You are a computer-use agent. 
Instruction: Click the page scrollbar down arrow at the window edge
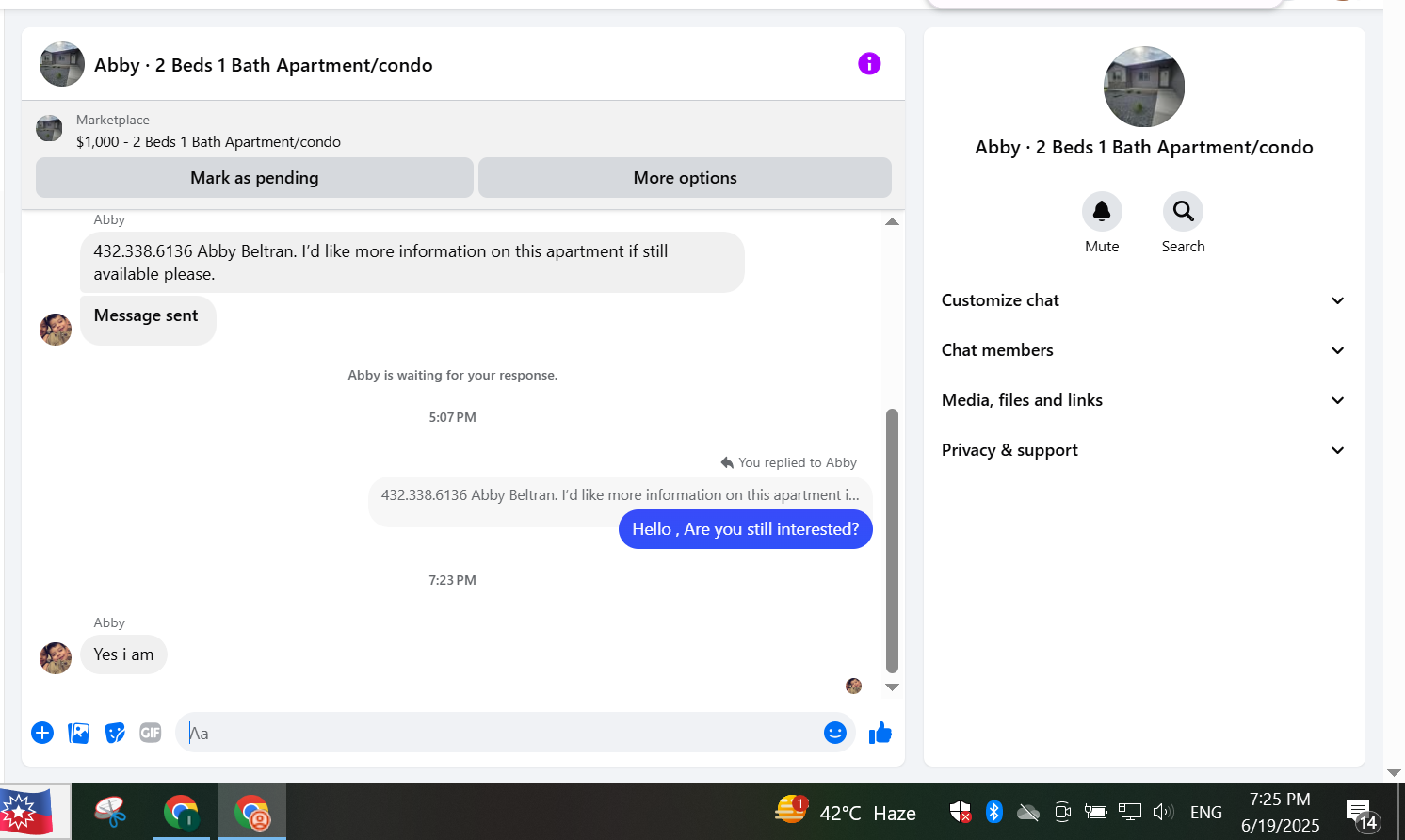(1394, 773)
